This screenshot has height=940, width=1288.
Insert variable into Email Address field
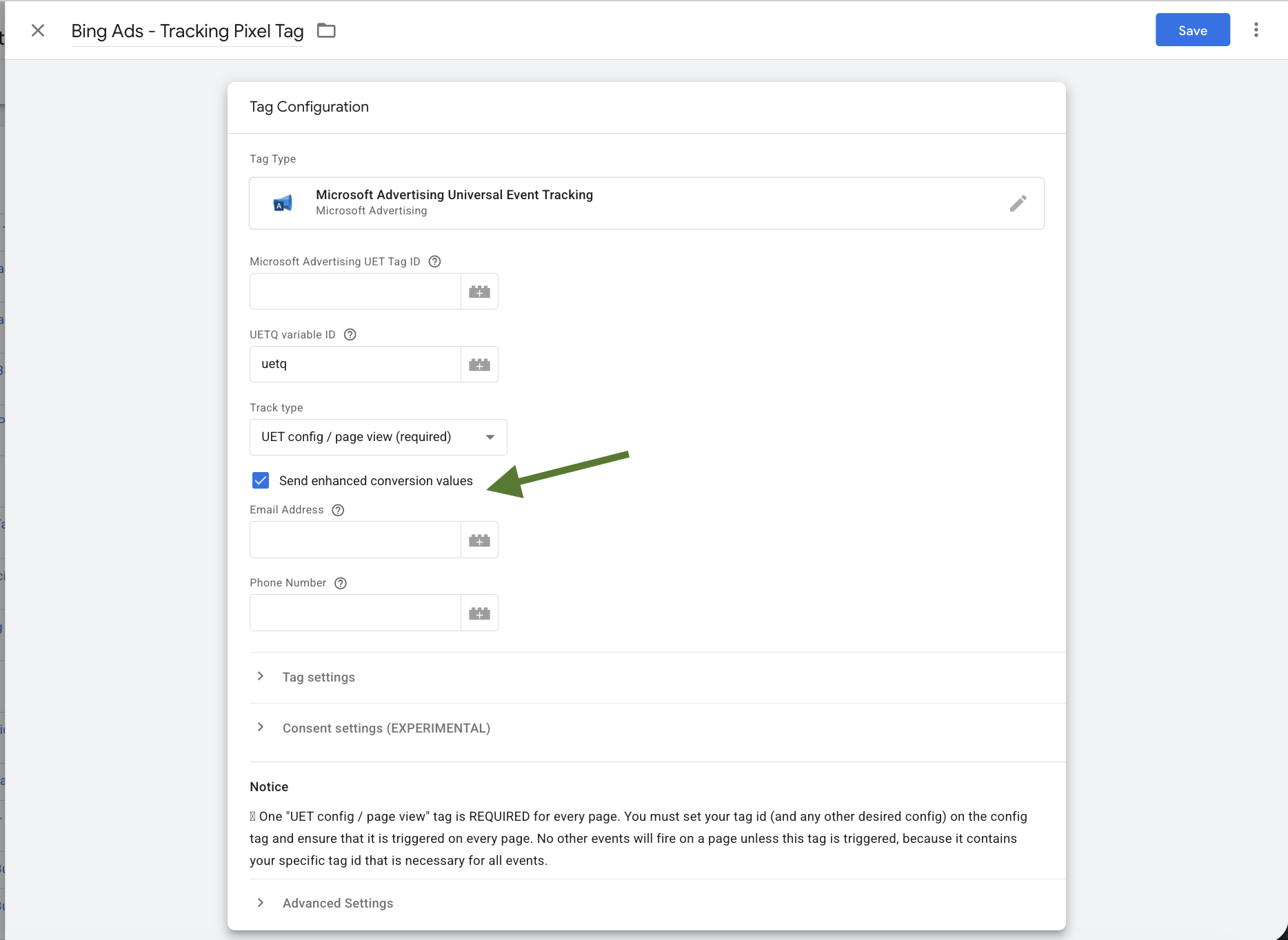point(479,540)
